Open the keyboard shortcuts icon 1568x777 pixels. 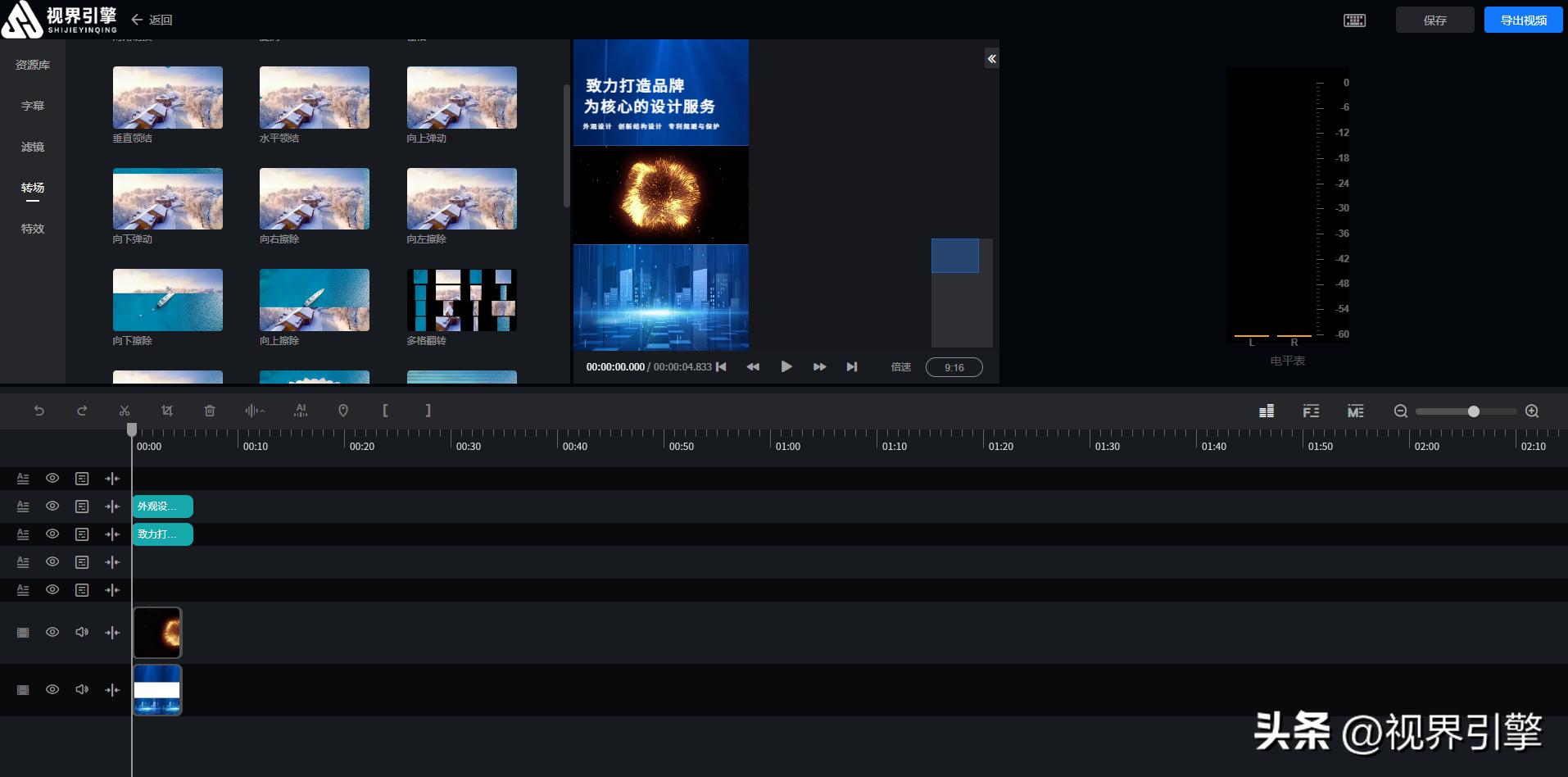pos(1355,20)
